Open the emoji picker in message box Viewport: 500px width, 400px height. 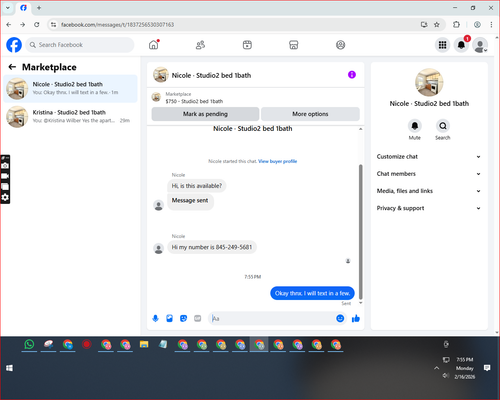(x=340, y=318)
